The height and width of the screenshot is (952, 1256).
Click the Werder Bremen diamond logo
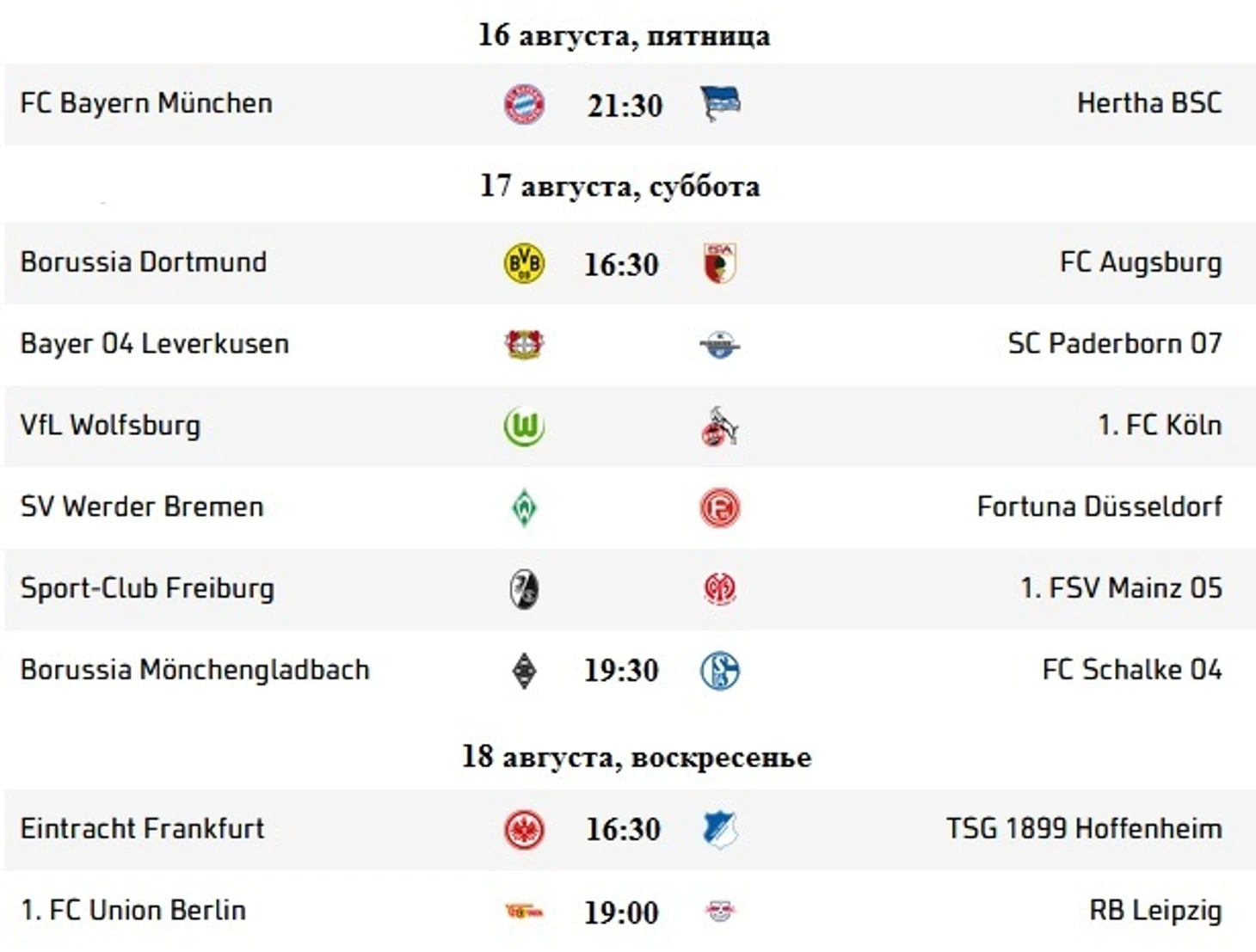pos(524,507)
